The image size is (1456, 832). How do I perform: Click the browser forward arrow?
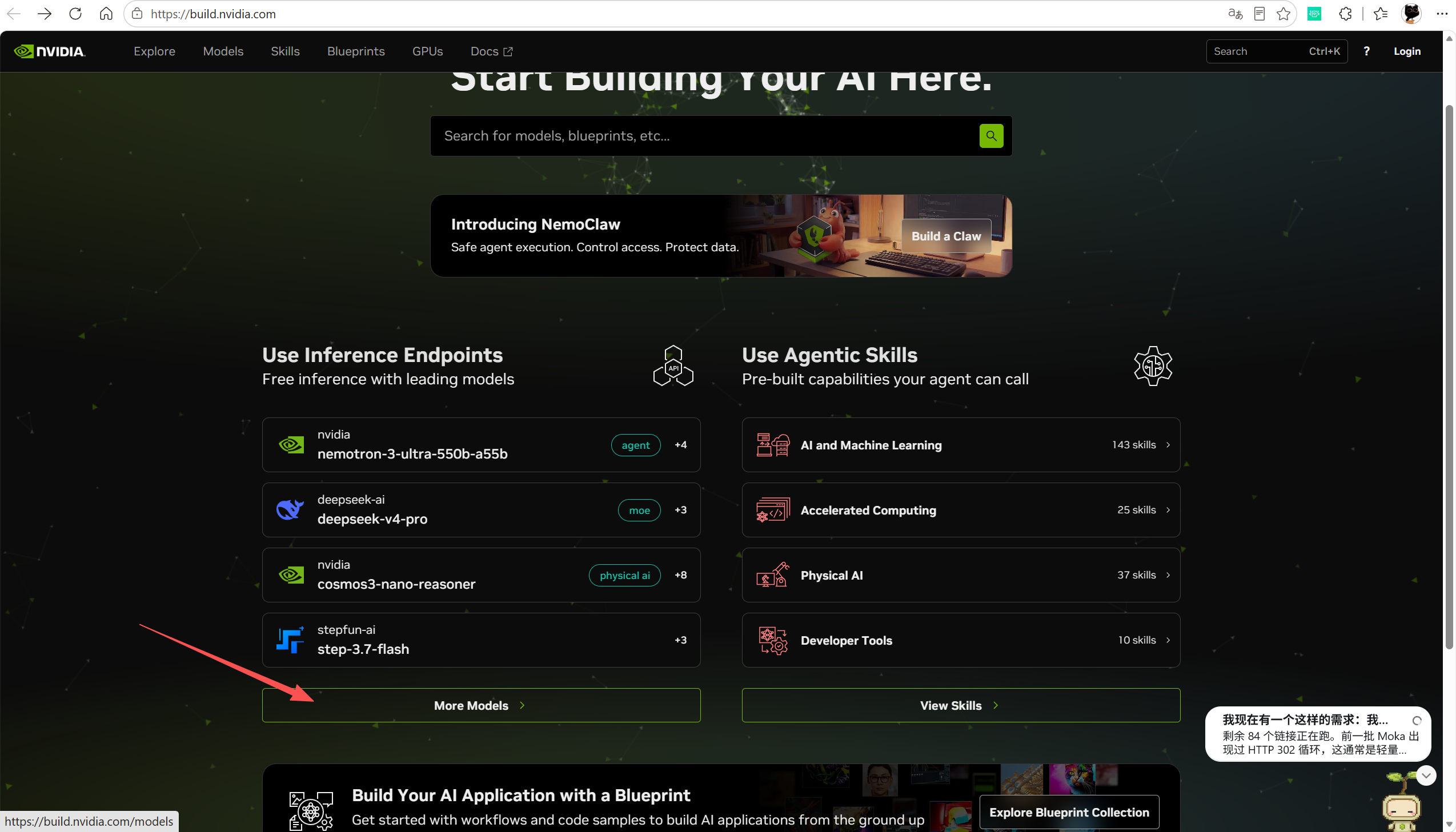coord(45,14)
